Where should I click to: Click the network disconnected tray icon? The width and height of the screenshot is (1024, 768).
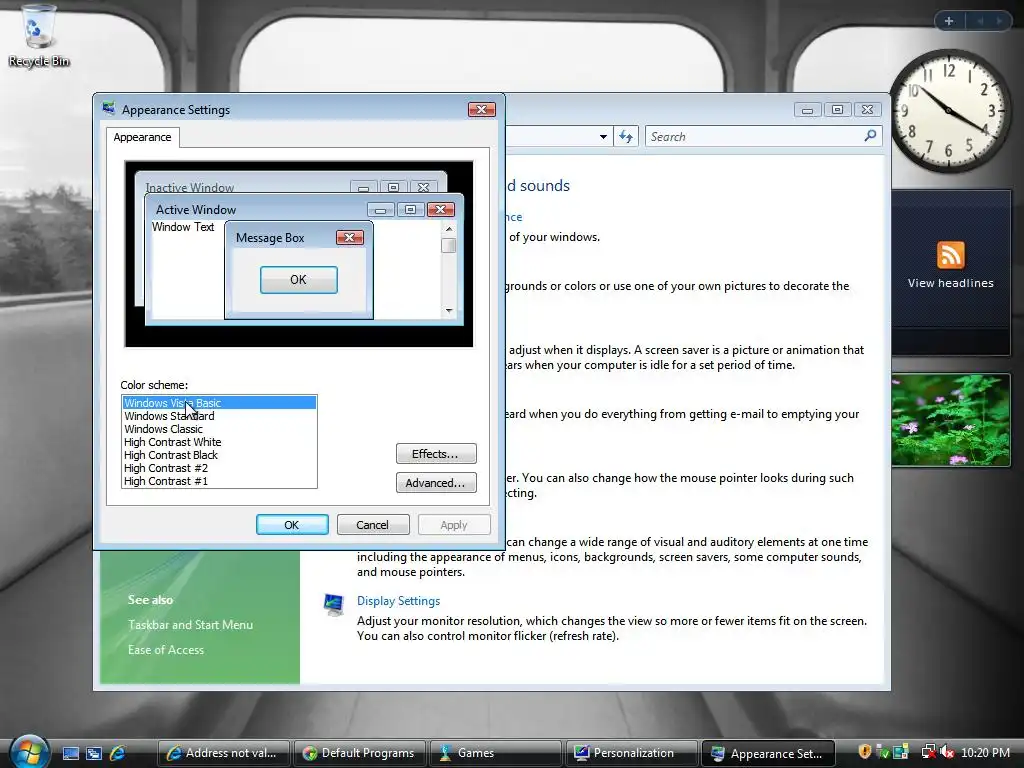(x=928, y=752)
